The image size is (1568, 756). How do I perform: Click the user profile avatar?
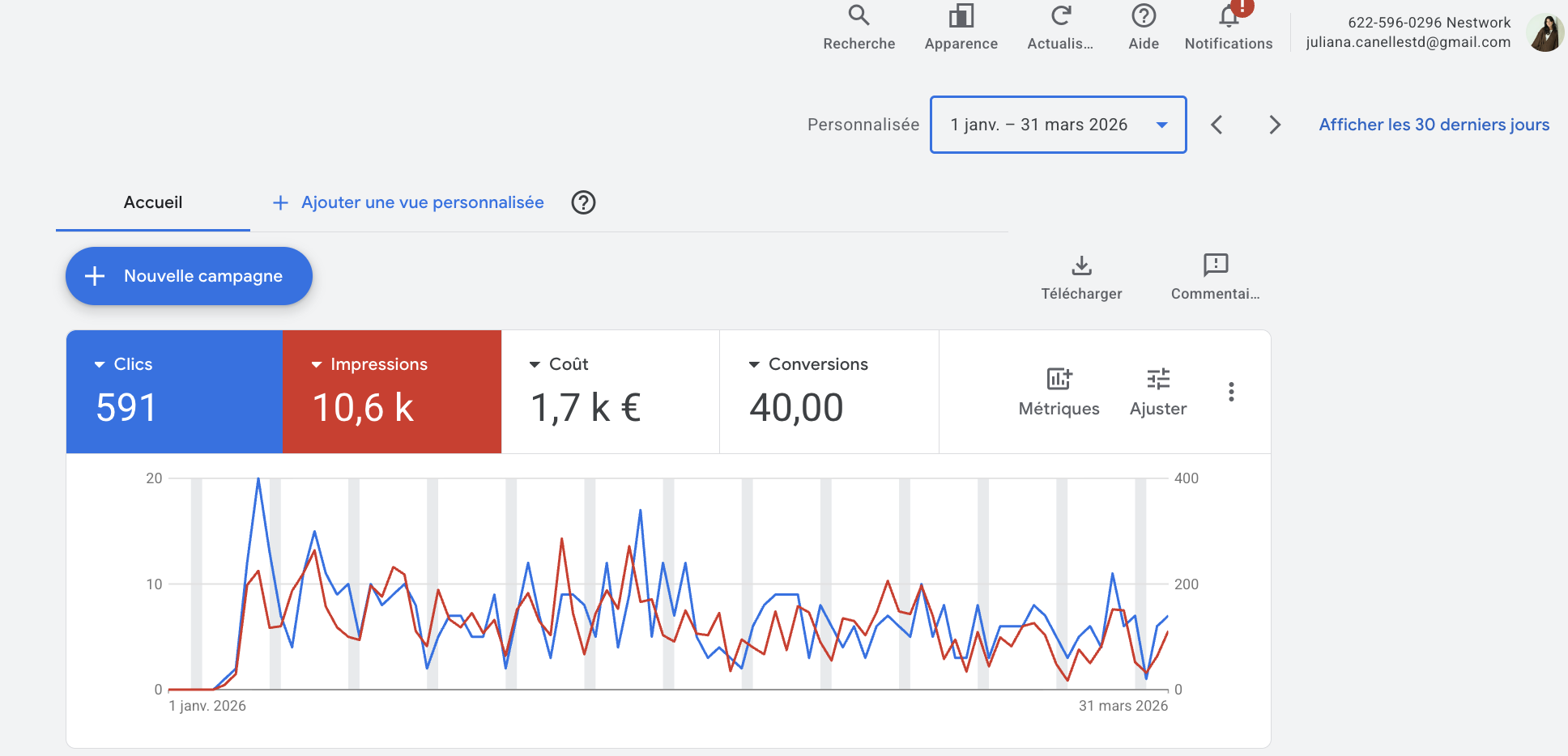[1545, 33]
